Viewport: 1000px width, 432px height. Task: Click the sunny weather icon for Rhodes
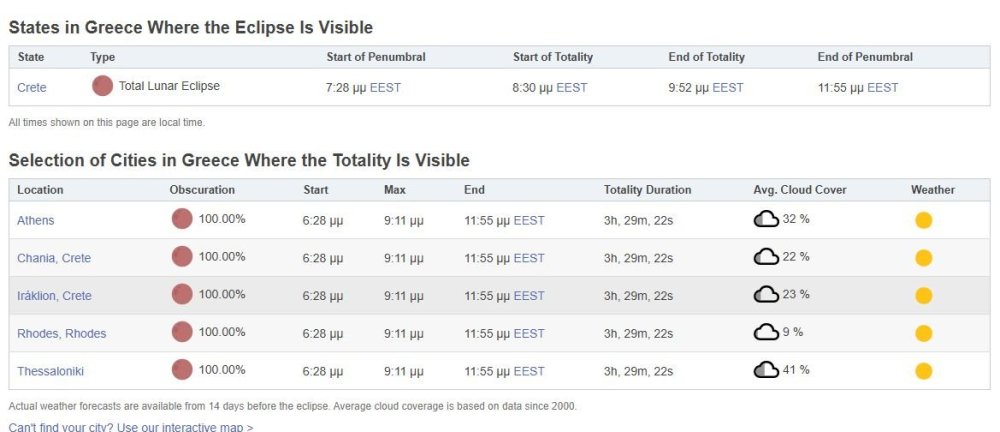click(x=923, y=334)
